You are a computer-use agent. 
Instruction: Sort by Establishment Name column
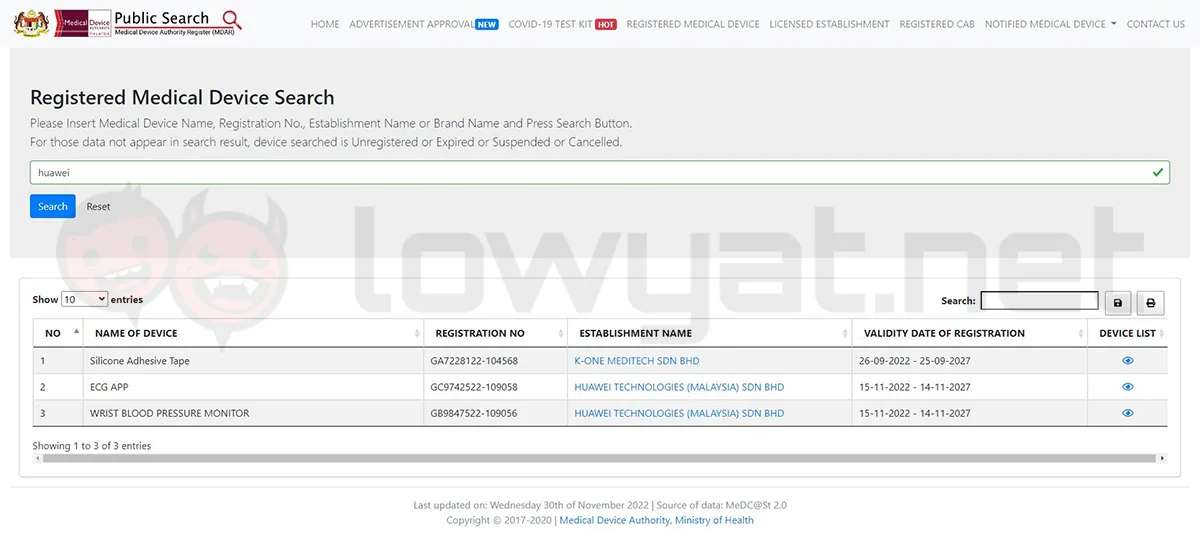(x=709, y=333)
